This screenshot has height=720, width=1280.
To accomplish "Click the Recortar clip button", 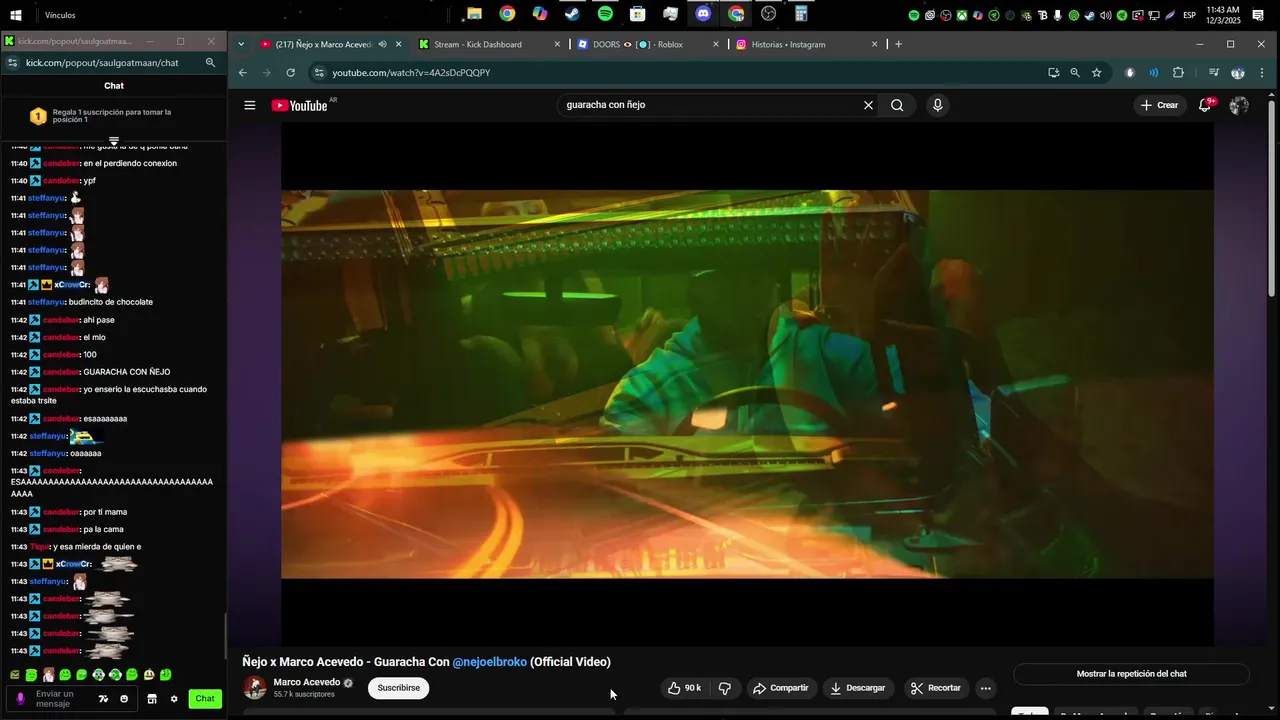I will pyautogui.click(x=936, y=688).
